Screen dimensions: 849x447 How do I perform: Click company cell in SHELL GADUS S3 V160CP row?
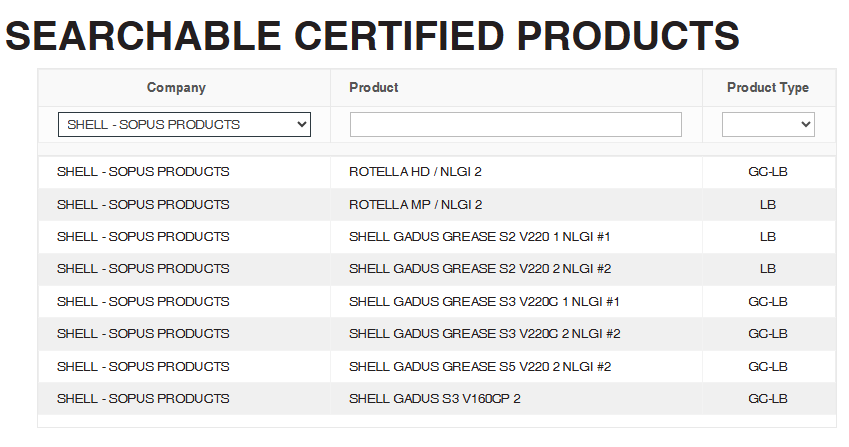tap(143, 399)
